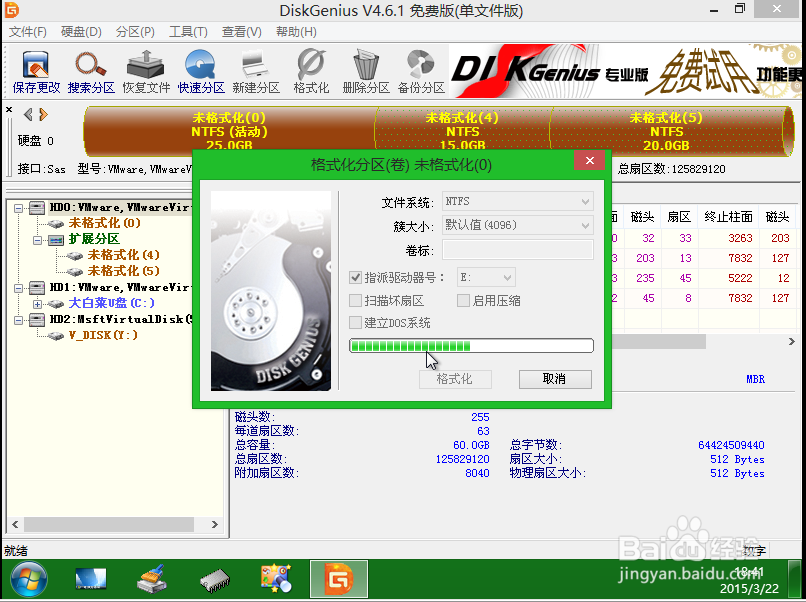Open Partition (分区) menu
Image resolution: width=806 pixels, height=602 pixels.
(135, 32)
